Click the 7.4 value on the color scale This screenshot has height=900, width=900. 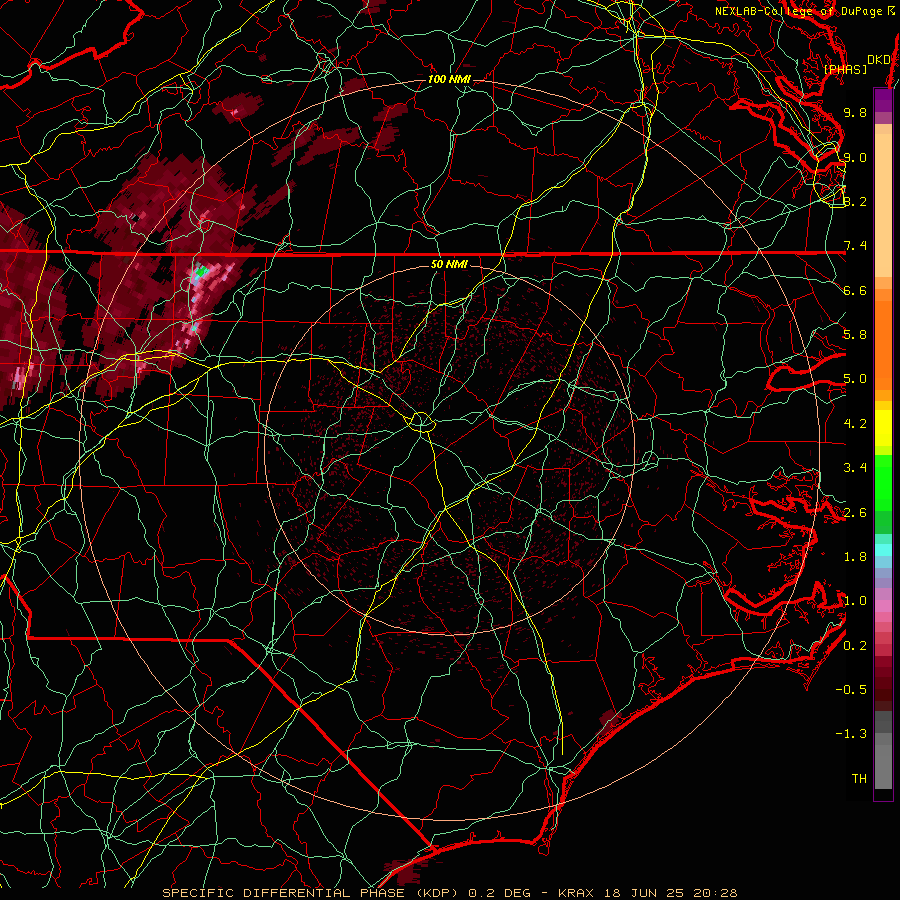(855, 246)
